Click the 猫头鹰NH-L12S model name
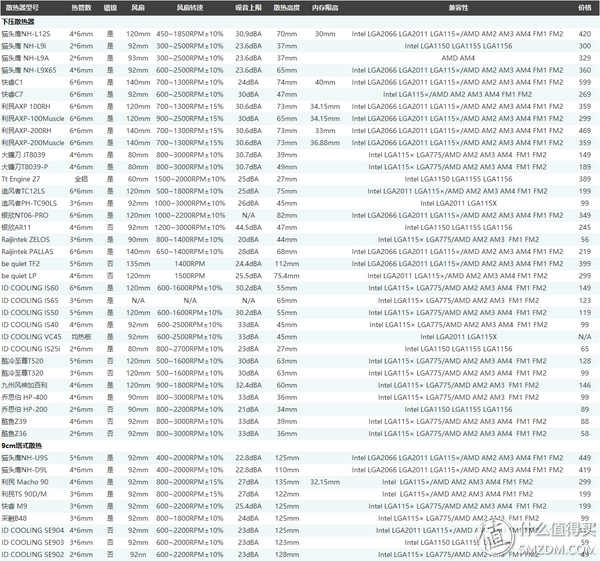 [x=27, y=33]
